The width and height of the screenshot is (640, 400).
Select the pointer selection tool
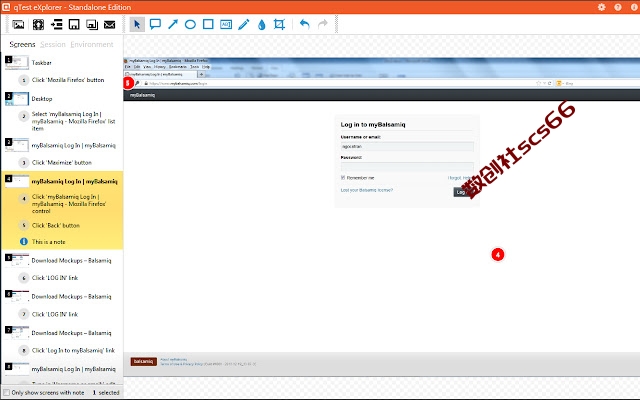point(137,24)
